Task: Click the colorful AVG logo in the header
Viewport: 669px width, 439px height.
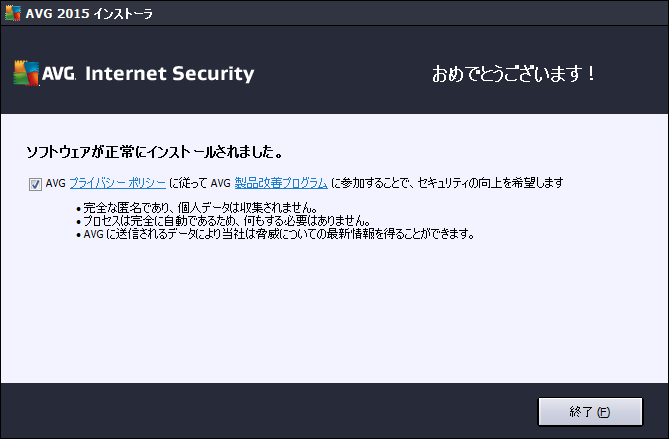Action: 26,73
